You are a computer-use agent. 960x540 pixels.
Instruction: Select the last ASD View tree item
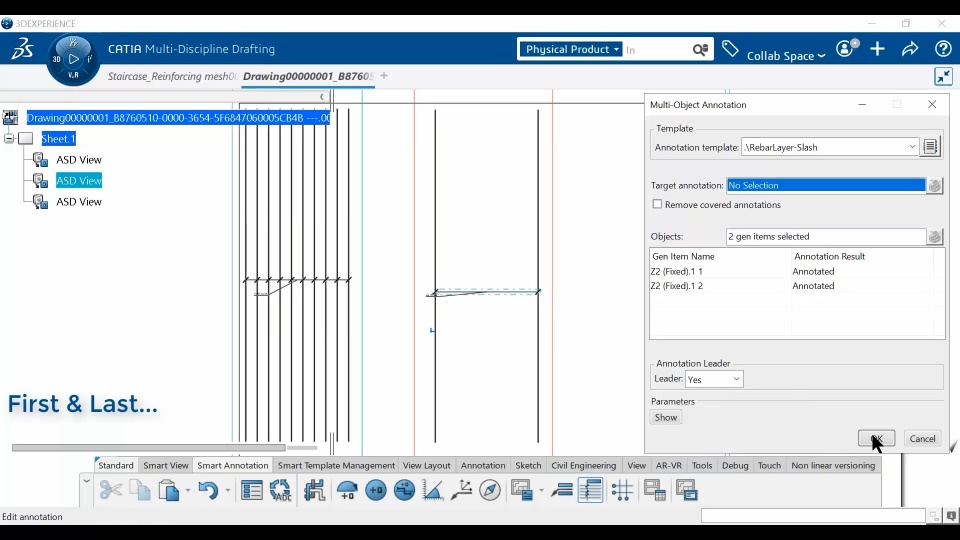click(79, 202)
